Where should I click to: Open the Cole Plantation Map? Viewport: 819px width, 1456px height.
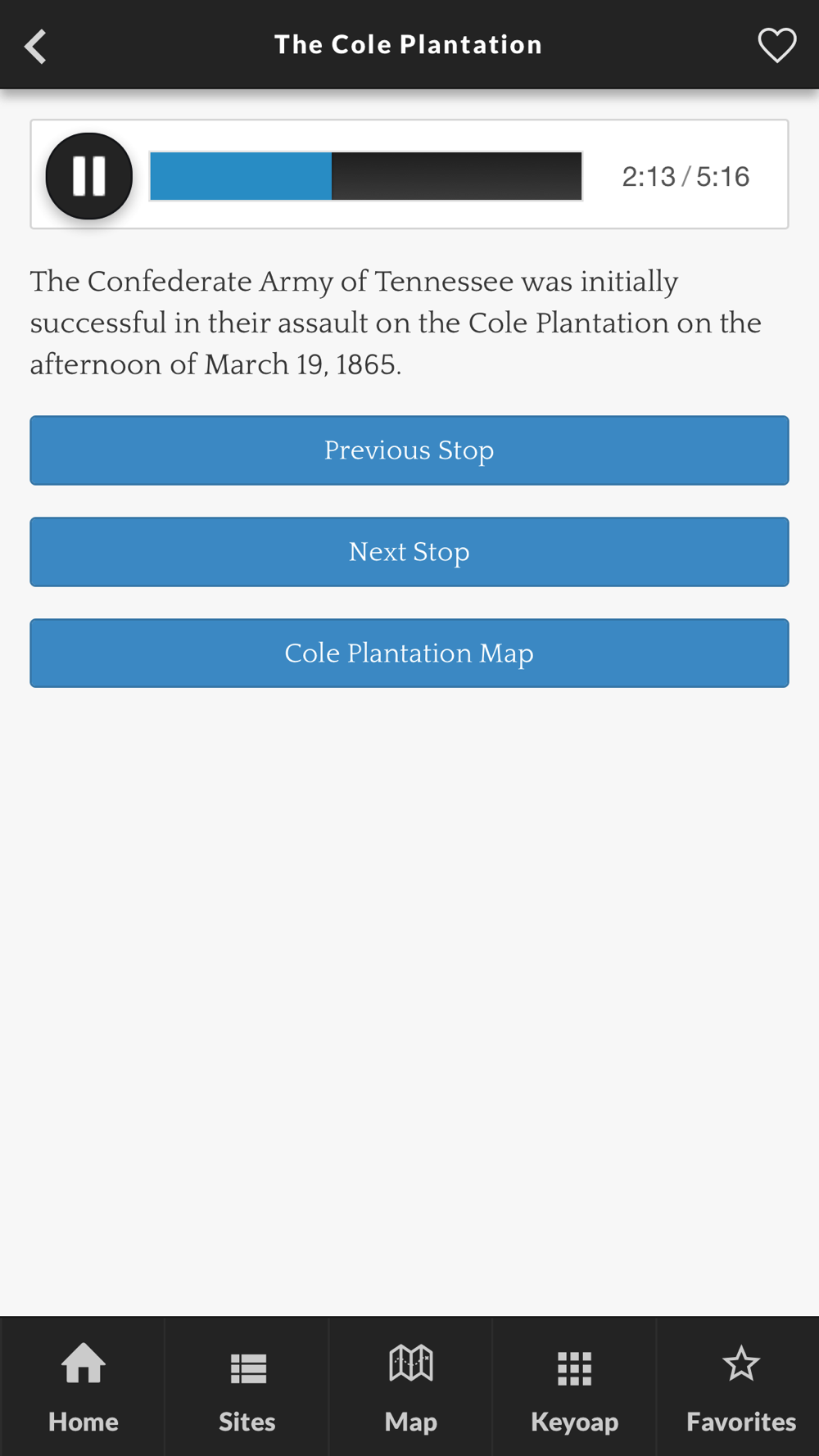[409, 653]
